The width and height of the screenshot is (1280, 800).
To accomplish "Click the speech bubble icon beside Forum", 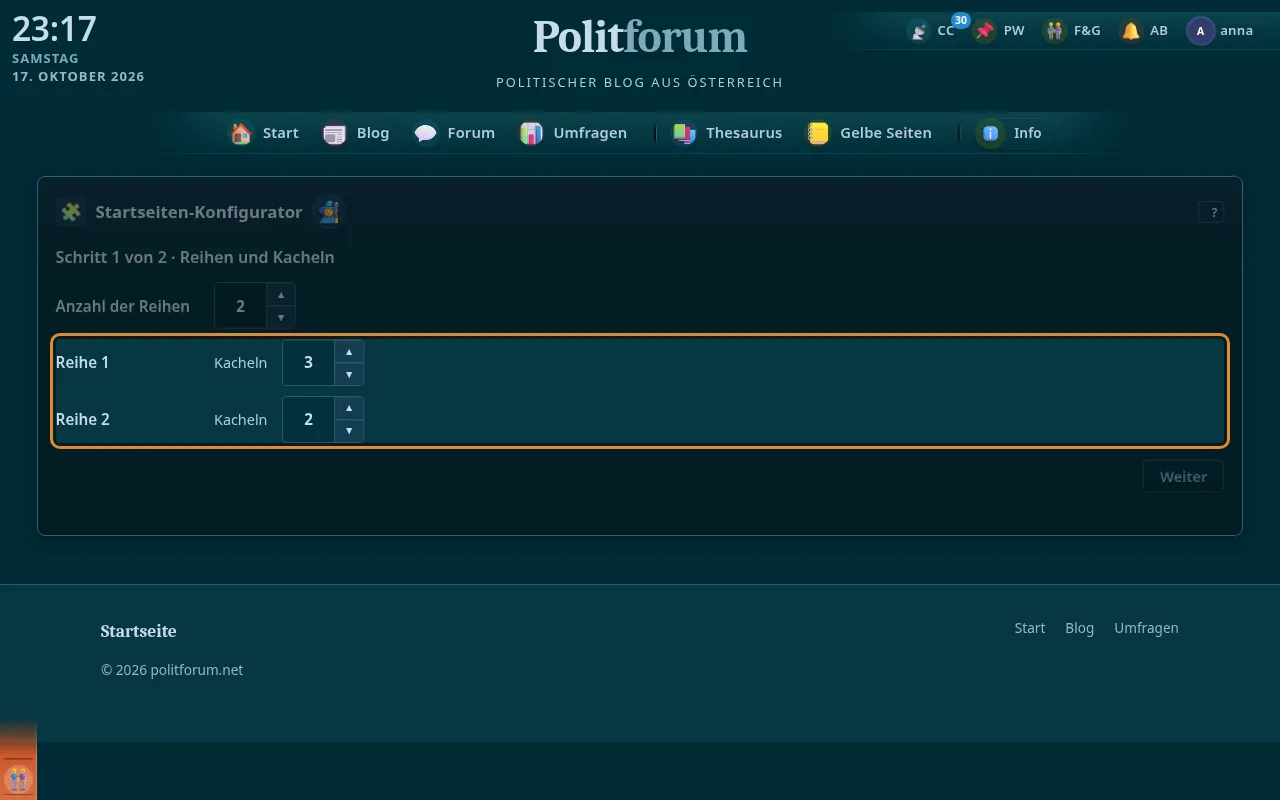I will click(x=426, y=133).
